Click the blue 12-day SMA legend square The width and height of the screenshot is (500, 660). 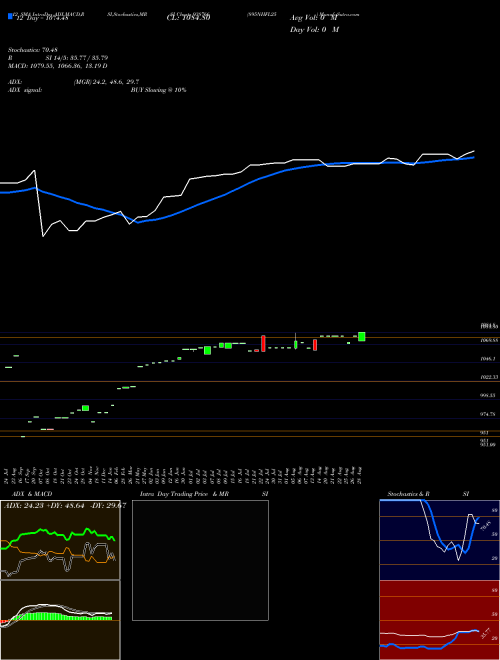click(10, 17)
